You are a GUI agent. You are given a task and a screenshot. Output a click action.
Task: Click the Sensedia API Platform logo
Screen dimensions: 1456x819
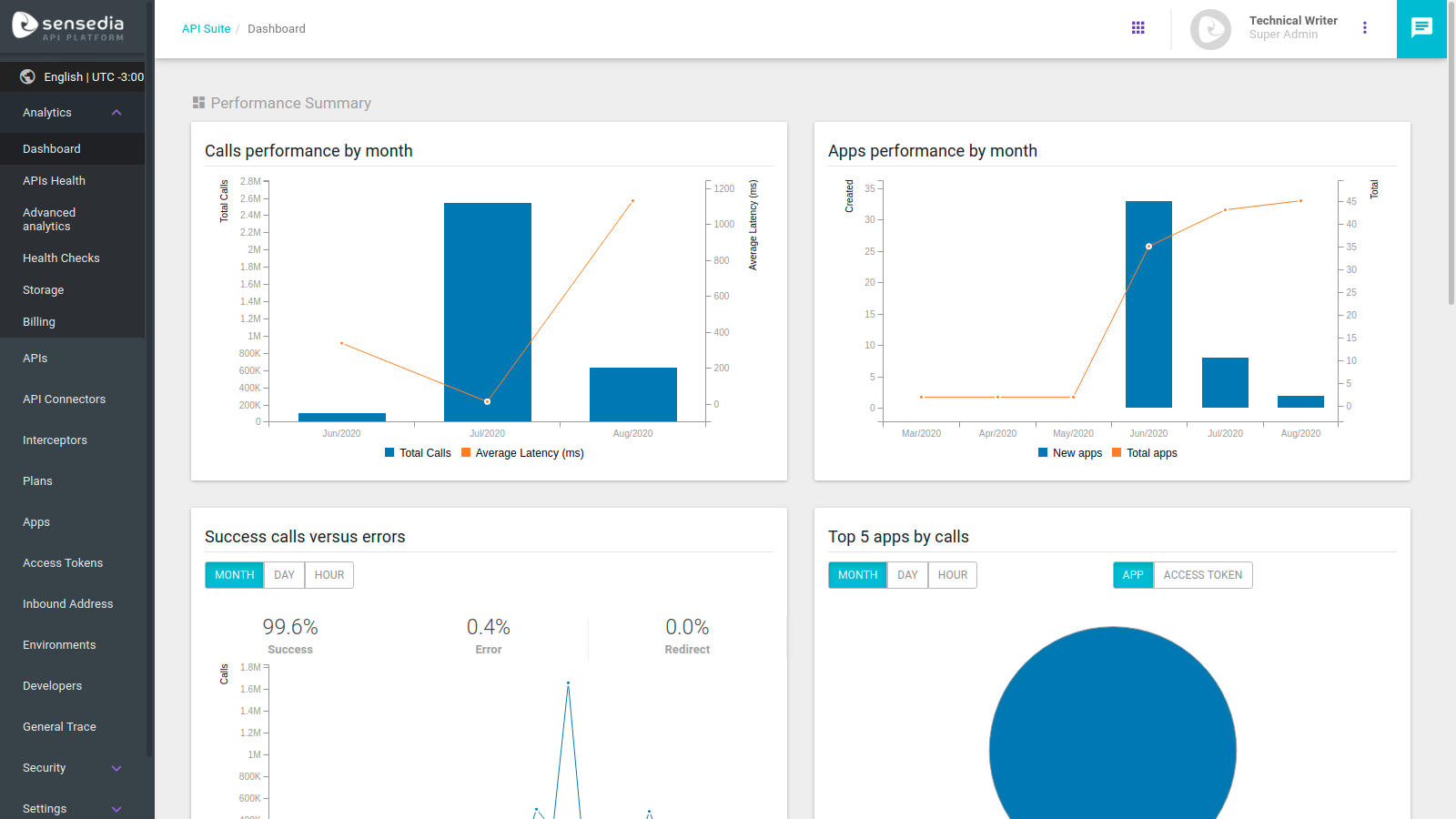68,26
